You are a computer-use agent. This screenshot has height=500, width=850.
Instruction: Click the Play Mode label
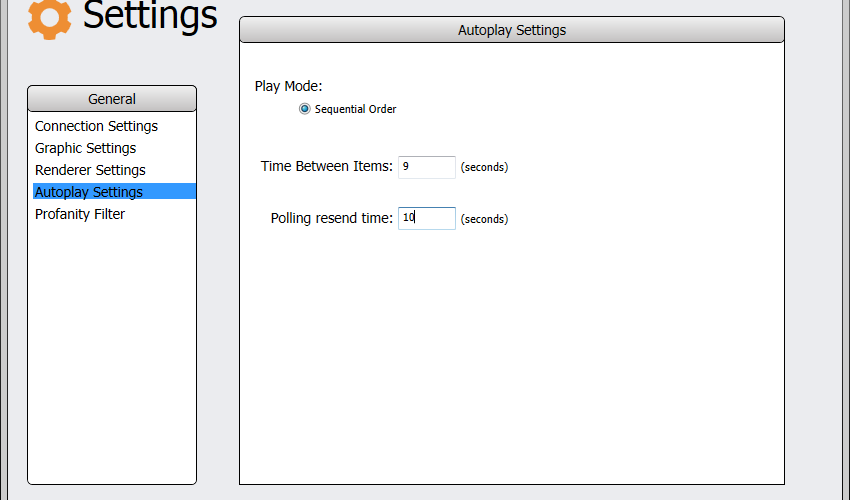point(288,86)
